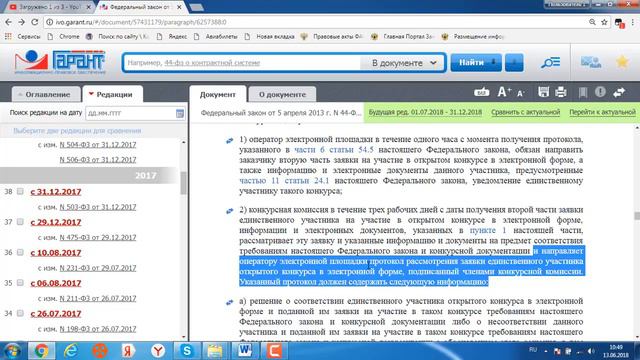Screen dimensions: 640x360
Task: Click the document vertical scrollbar thumb
Action: pyautogui.click(x=637, y=216)
